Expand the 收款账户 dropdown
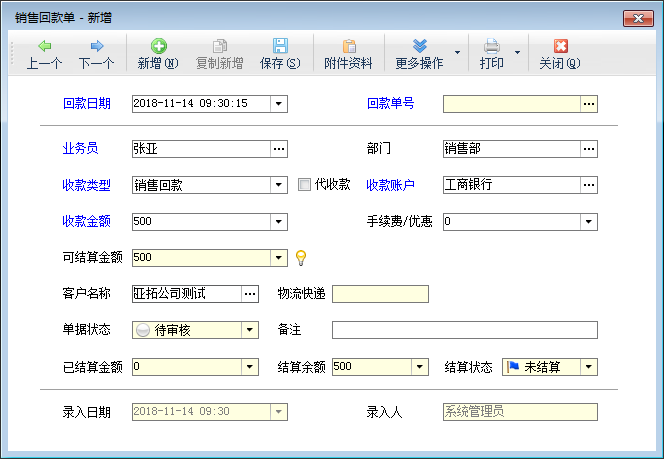The width and height of the screenshot is (664, 459). tap(589, 185)
